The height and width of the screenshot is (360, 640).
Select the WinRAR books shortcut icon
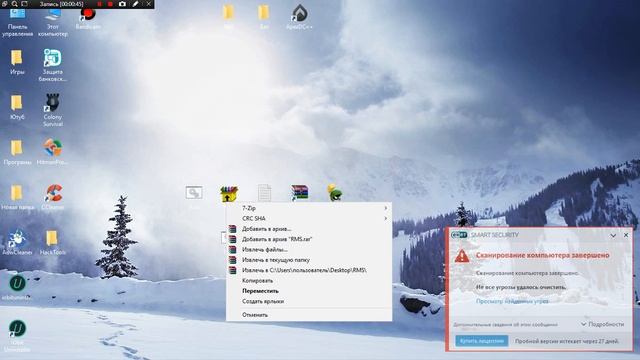(x=300, y=193)
